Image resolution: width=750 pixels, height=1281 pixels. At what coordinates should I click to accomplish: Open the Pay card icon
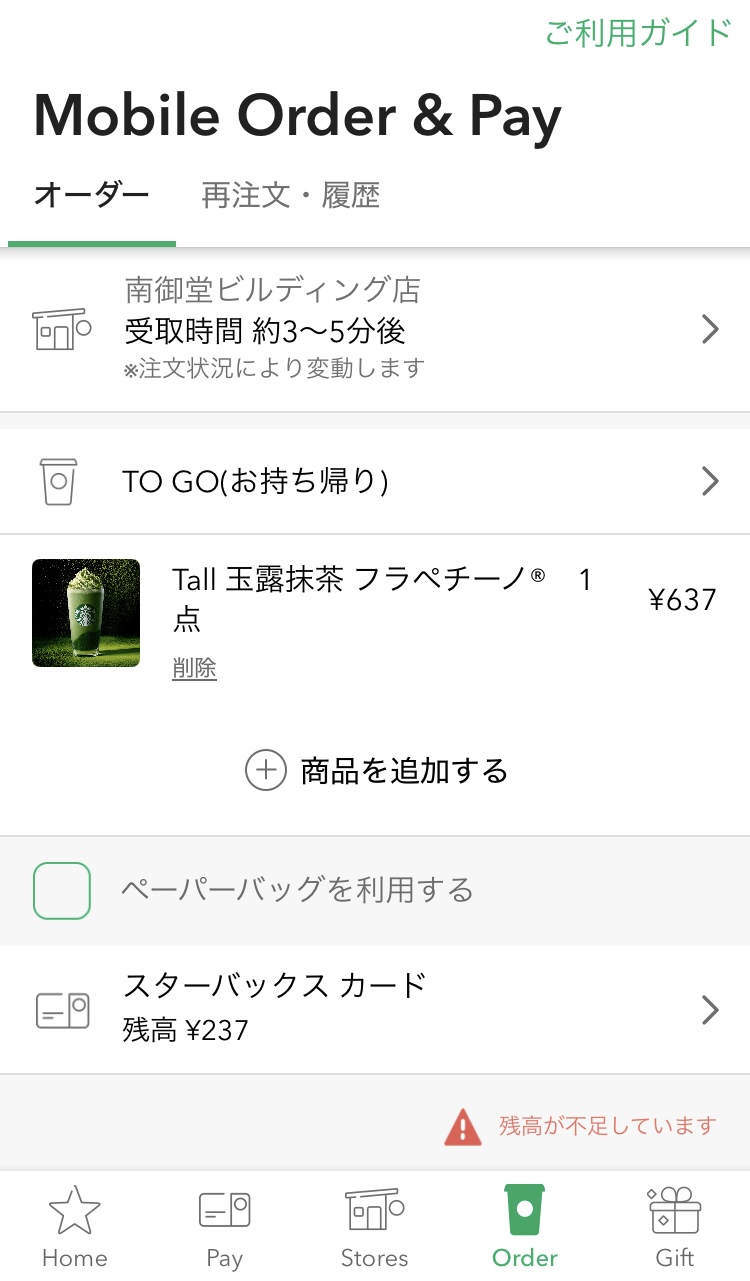[x=224, y=1211]
